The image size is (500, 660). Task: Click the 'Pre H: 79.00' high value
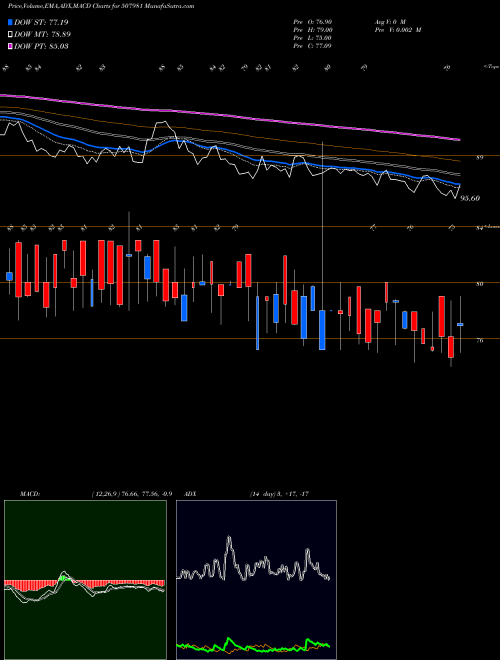(x=313, y=30)
